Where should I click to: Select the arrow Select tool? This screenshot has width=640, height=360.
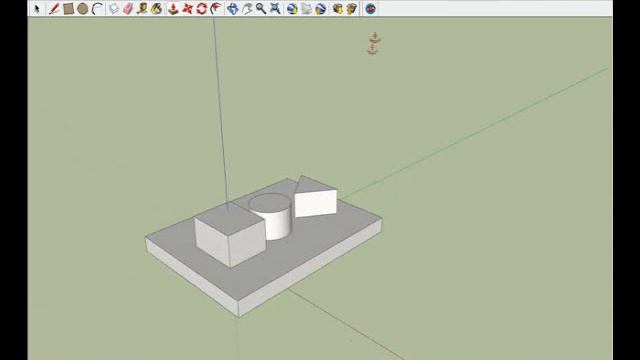click(37, 9)
